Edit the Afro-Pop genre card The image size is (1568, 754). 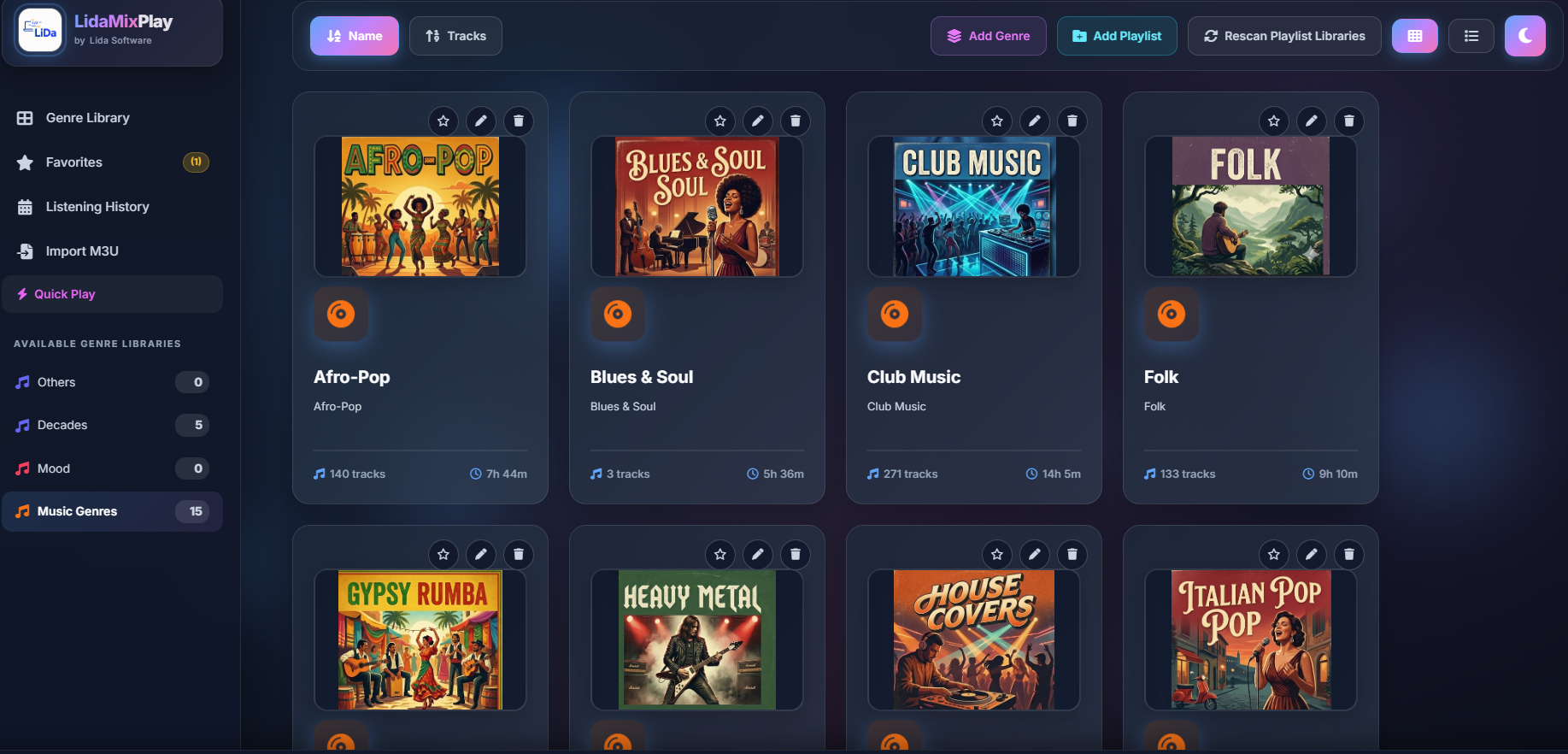click(481, 121)
